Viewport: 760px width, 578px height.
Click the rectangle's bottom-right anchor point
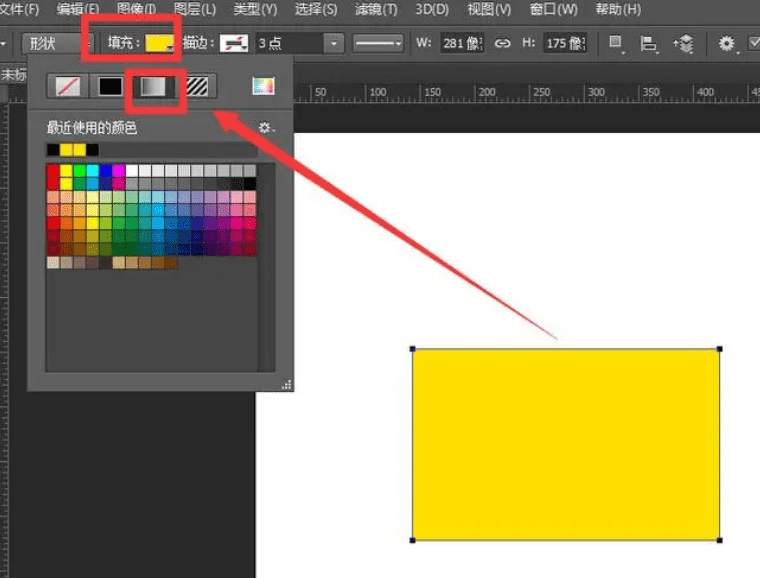coord(720,540)
